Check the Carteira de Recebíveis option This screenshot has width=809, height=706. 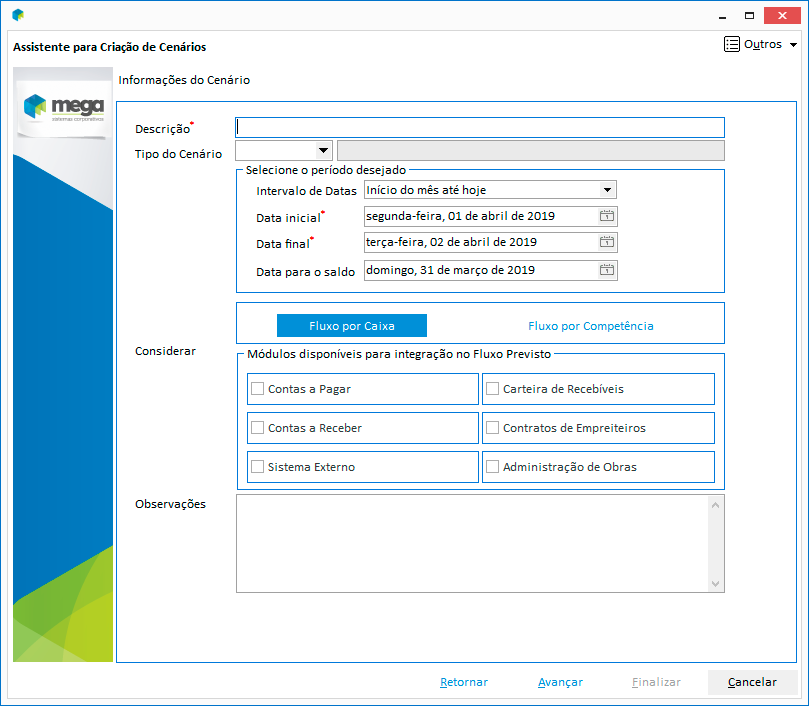point(492,389)
